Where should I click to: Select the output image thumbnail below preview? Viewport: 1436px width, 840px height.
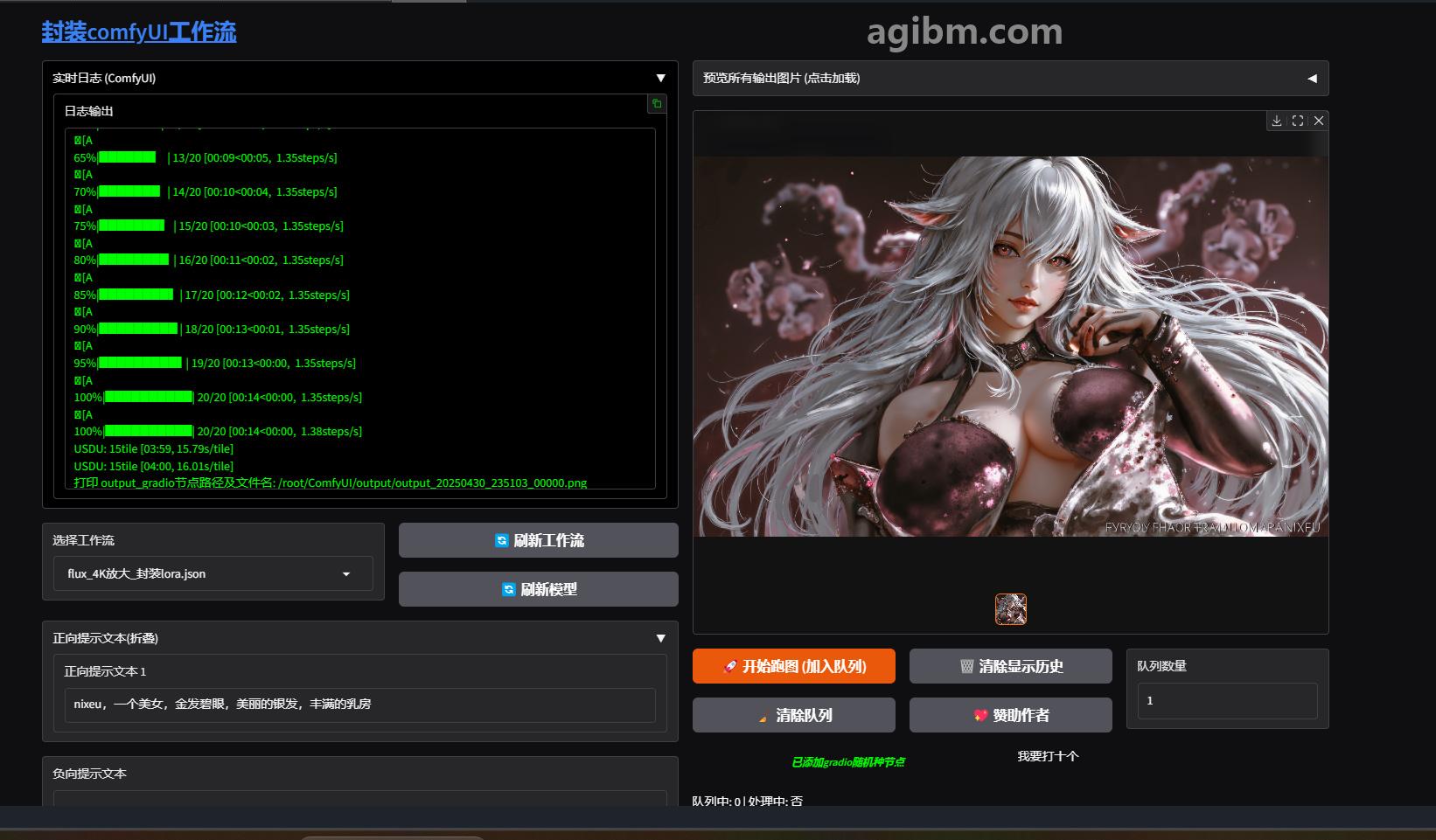click(1011, 609)
